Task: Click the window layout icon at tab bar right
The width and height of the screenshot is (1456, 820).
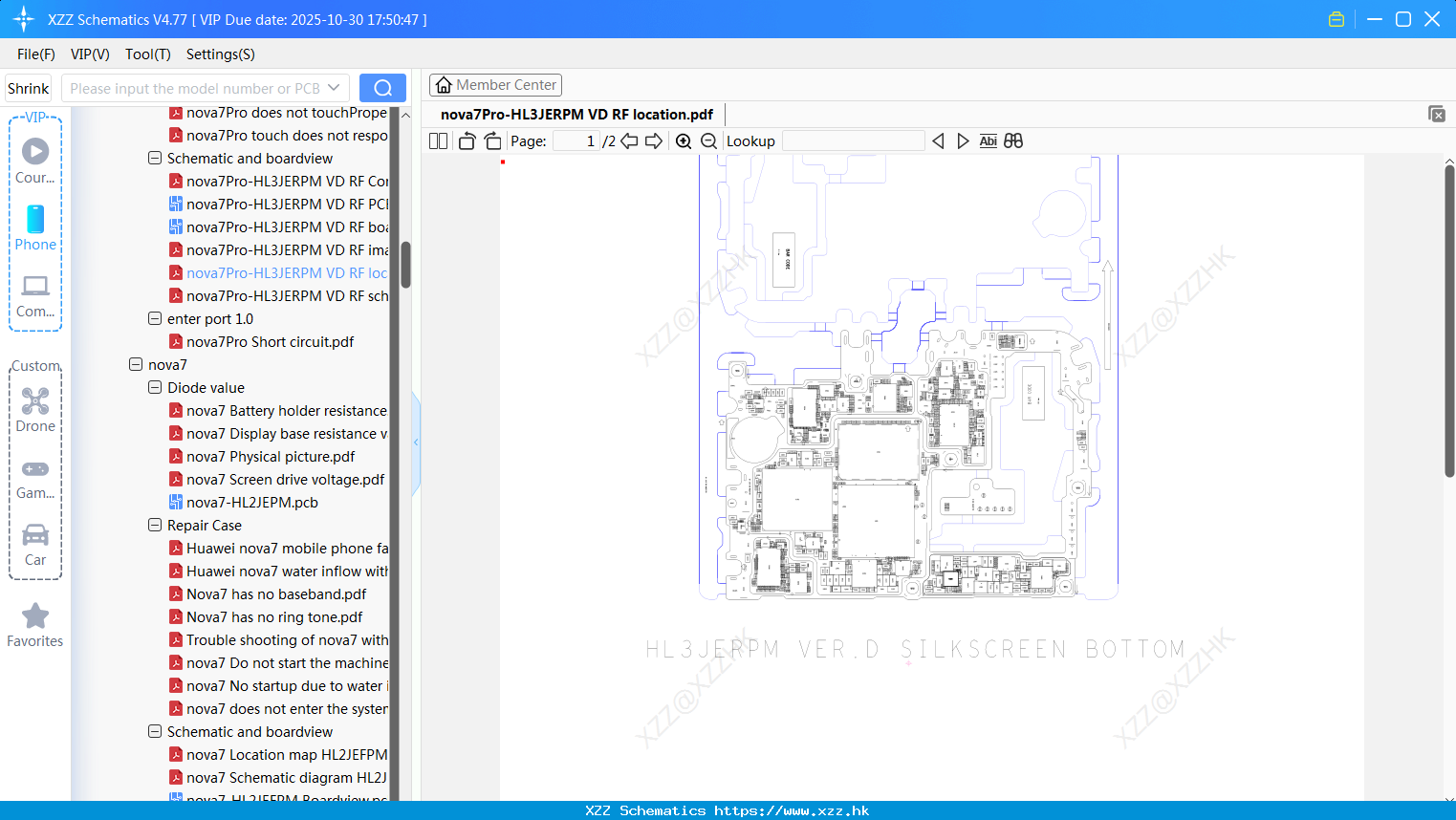Action: point(1436,114)
